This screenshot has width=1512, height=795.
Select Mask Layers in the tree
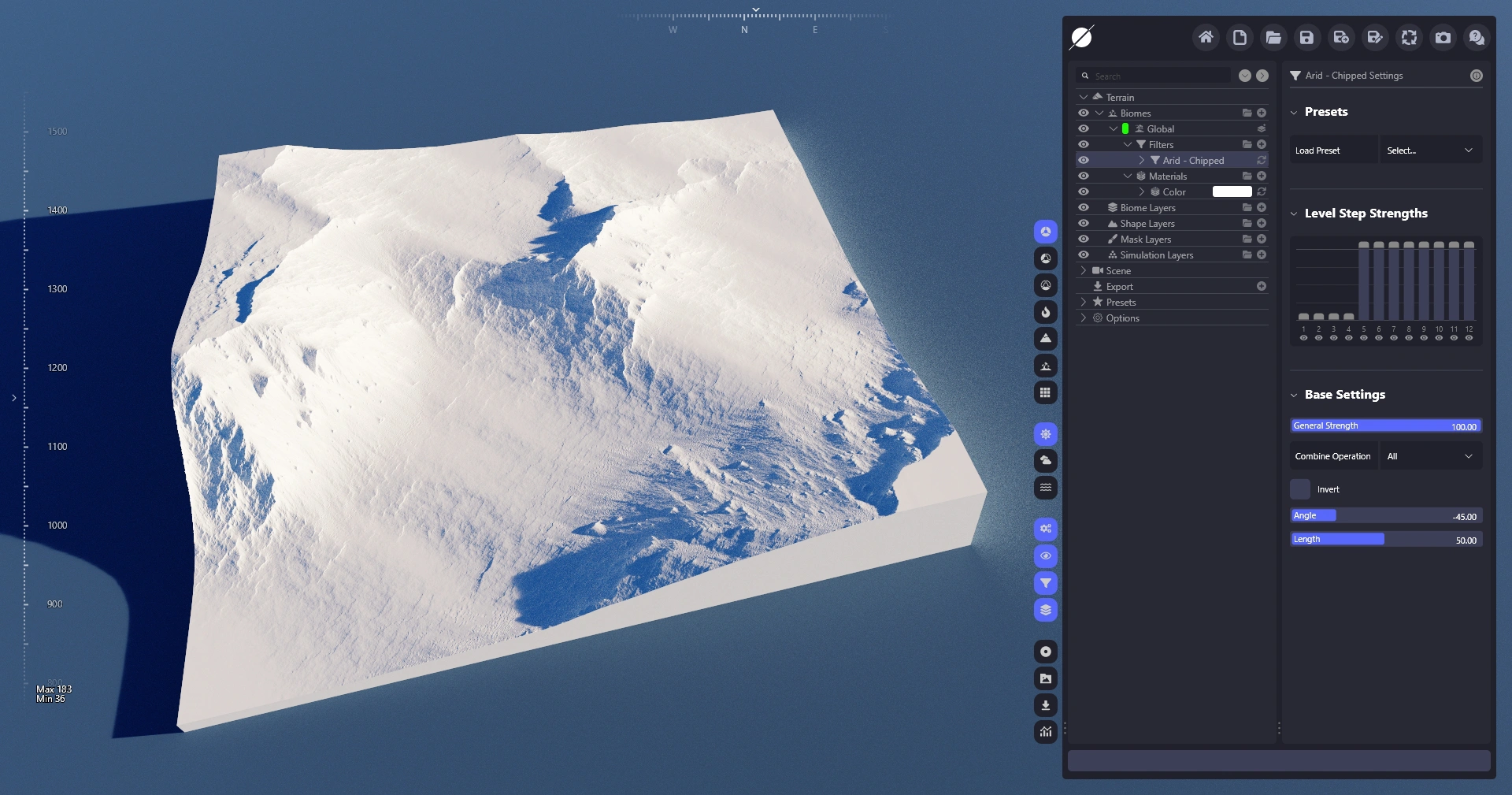[1145, 240]
